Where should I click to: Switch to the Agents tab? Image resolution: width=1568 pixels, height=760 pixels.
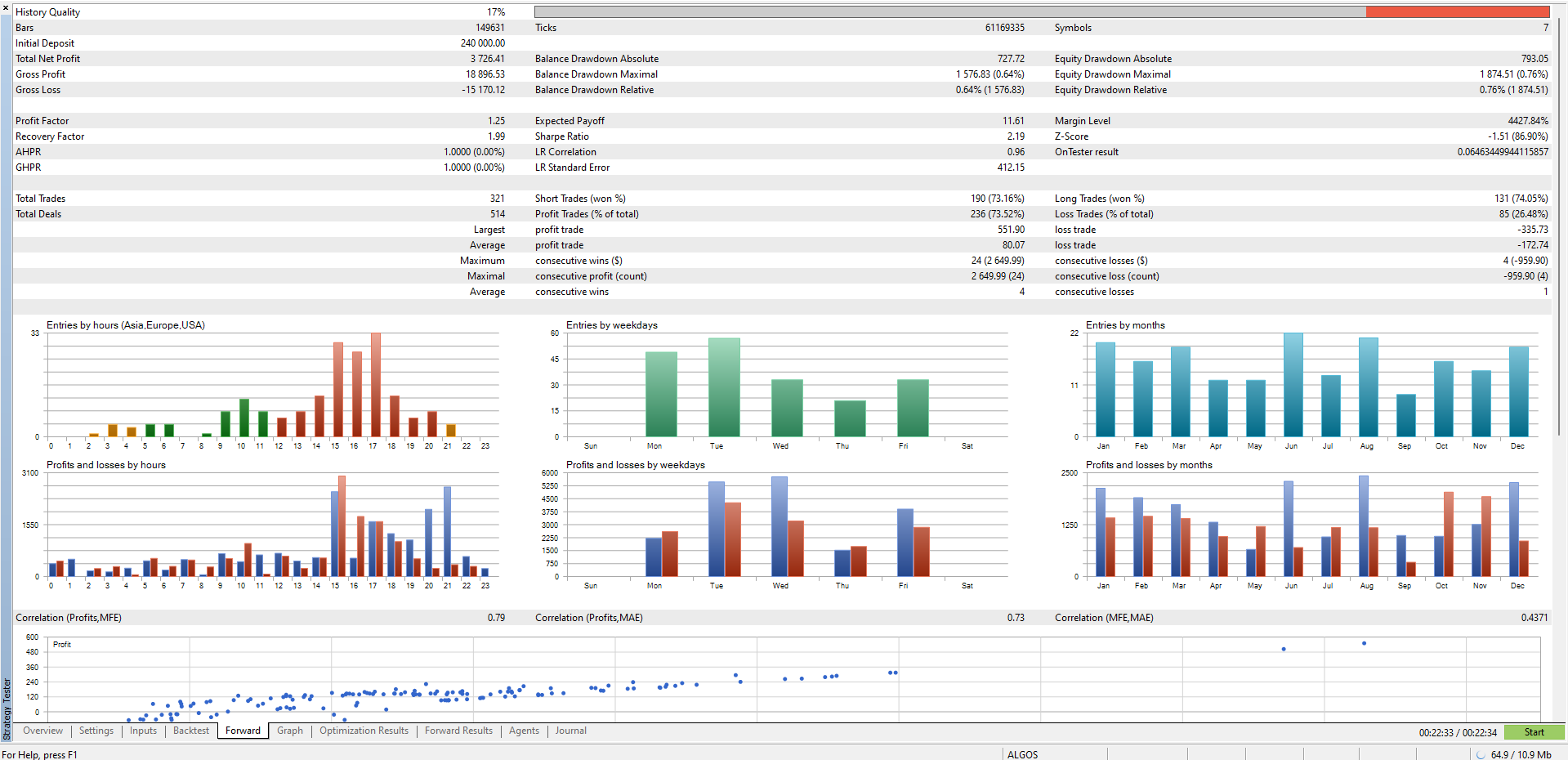[524, 731]
